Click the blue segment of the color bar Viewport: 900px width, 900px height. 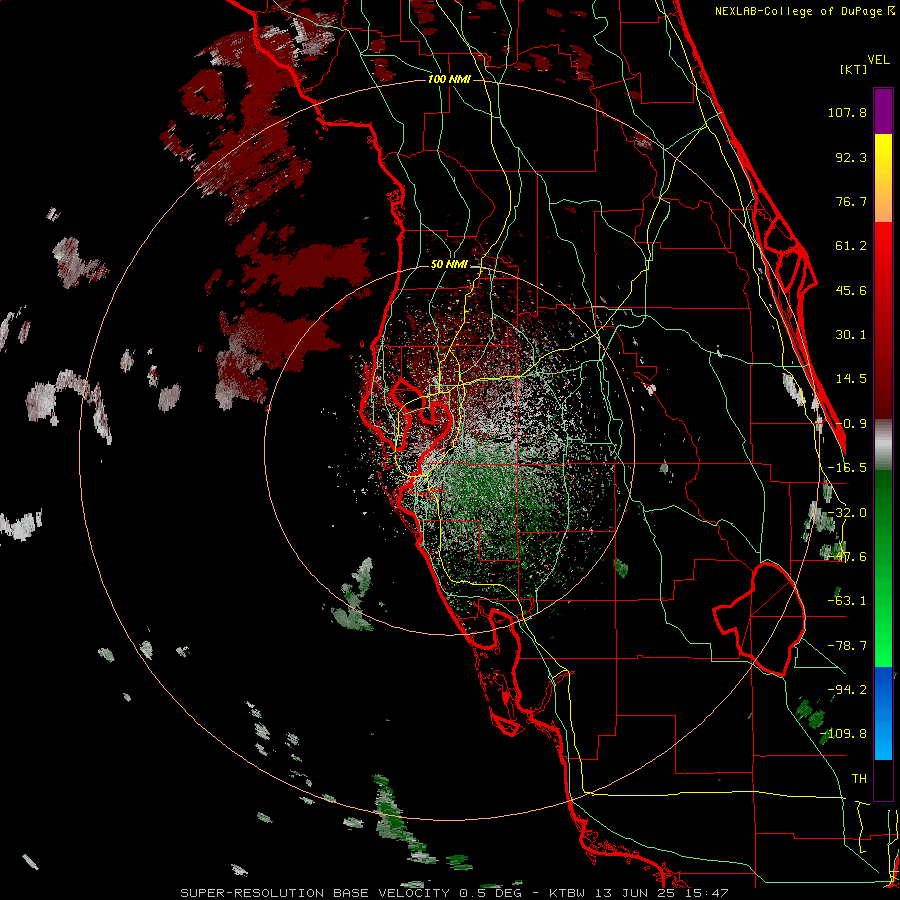(883, 713)
